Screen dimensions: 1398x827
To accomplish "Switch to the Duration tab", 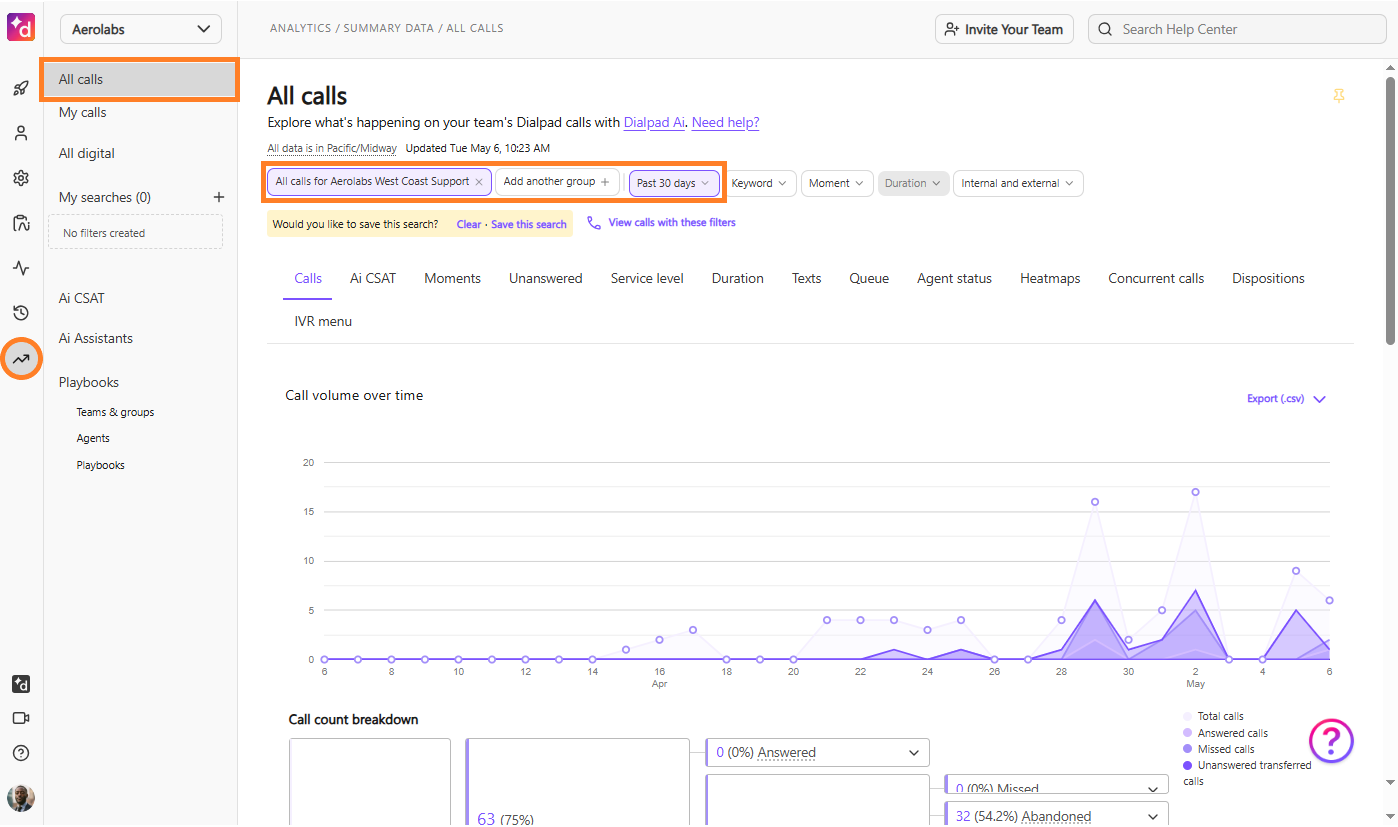I will (738, 278).
